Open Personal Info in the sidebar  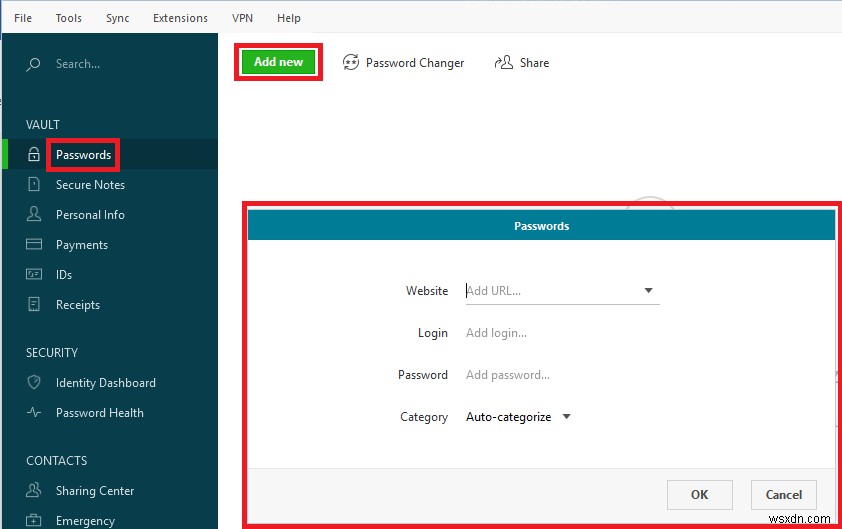click(90, 215)
